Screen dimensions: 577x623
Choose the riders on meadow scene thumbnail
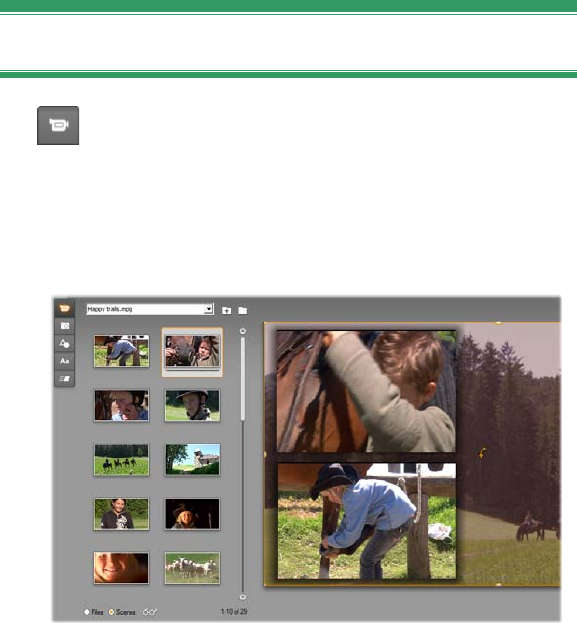[122, 460]
